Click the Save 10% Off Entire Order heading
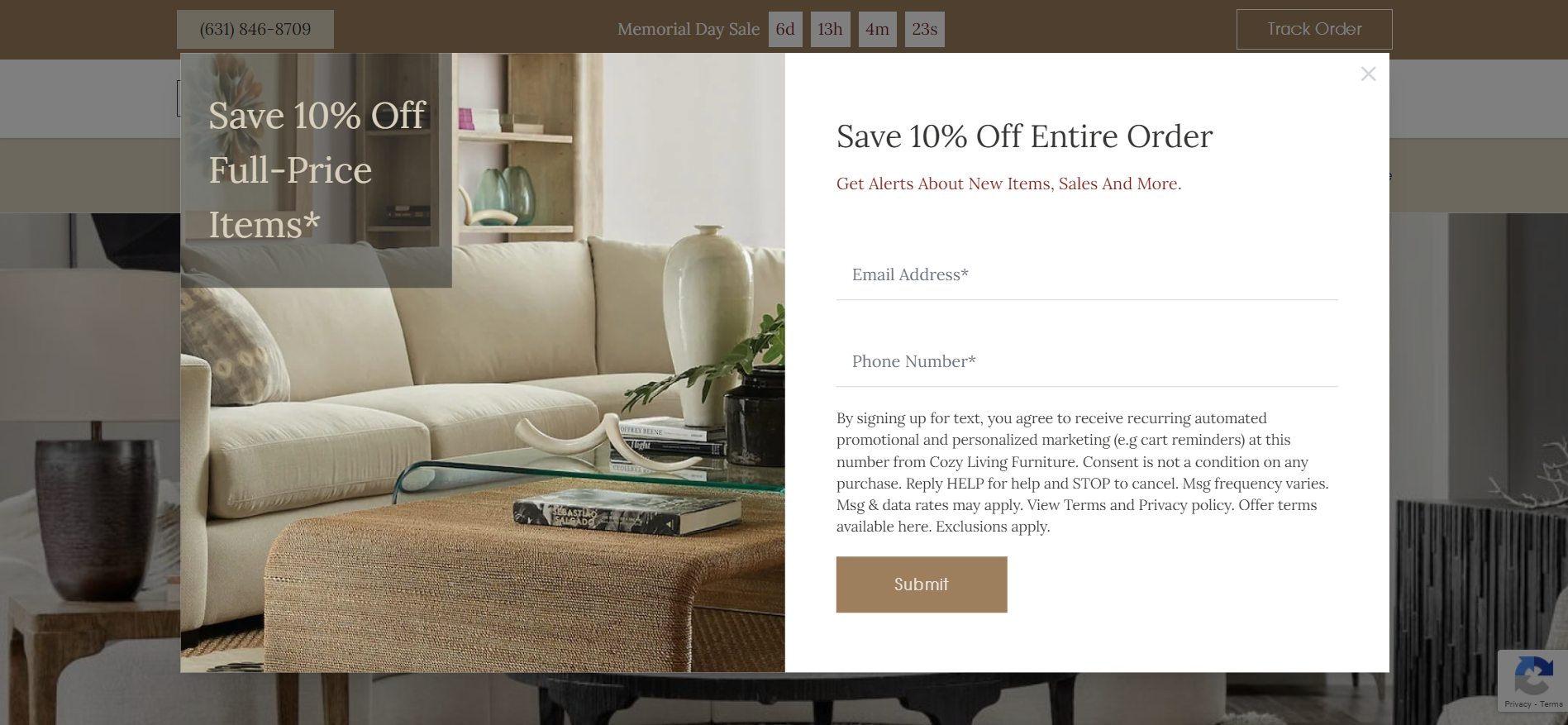The width and height of the screenshot is (1568, 725). (x=1025, y=136)
